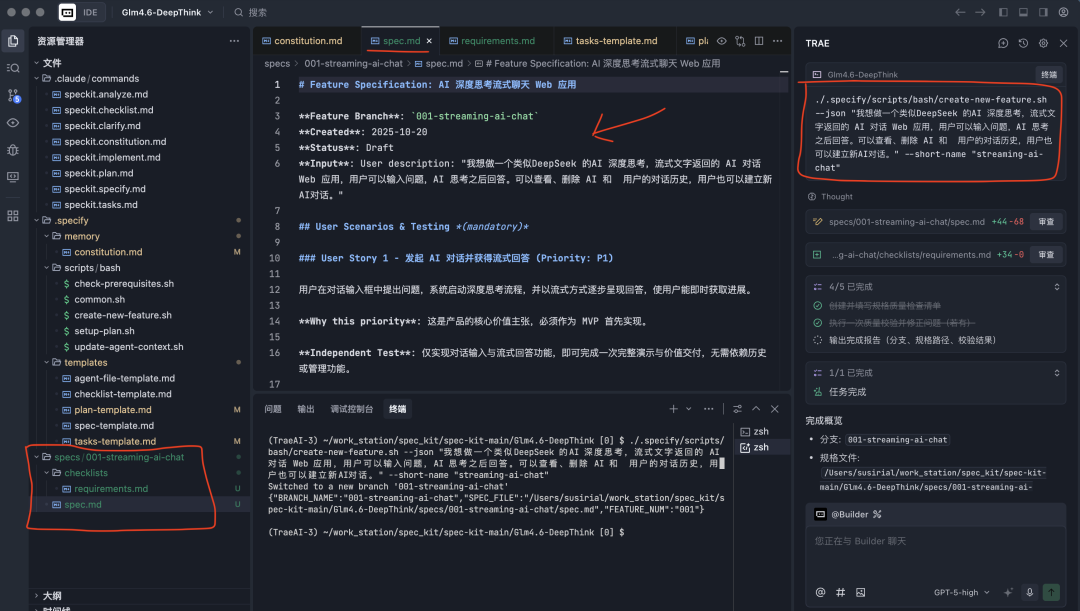Screen dimensions: 1080x611
Task: Open the Search view in the activity bar
Action: [x=13, y=68]
